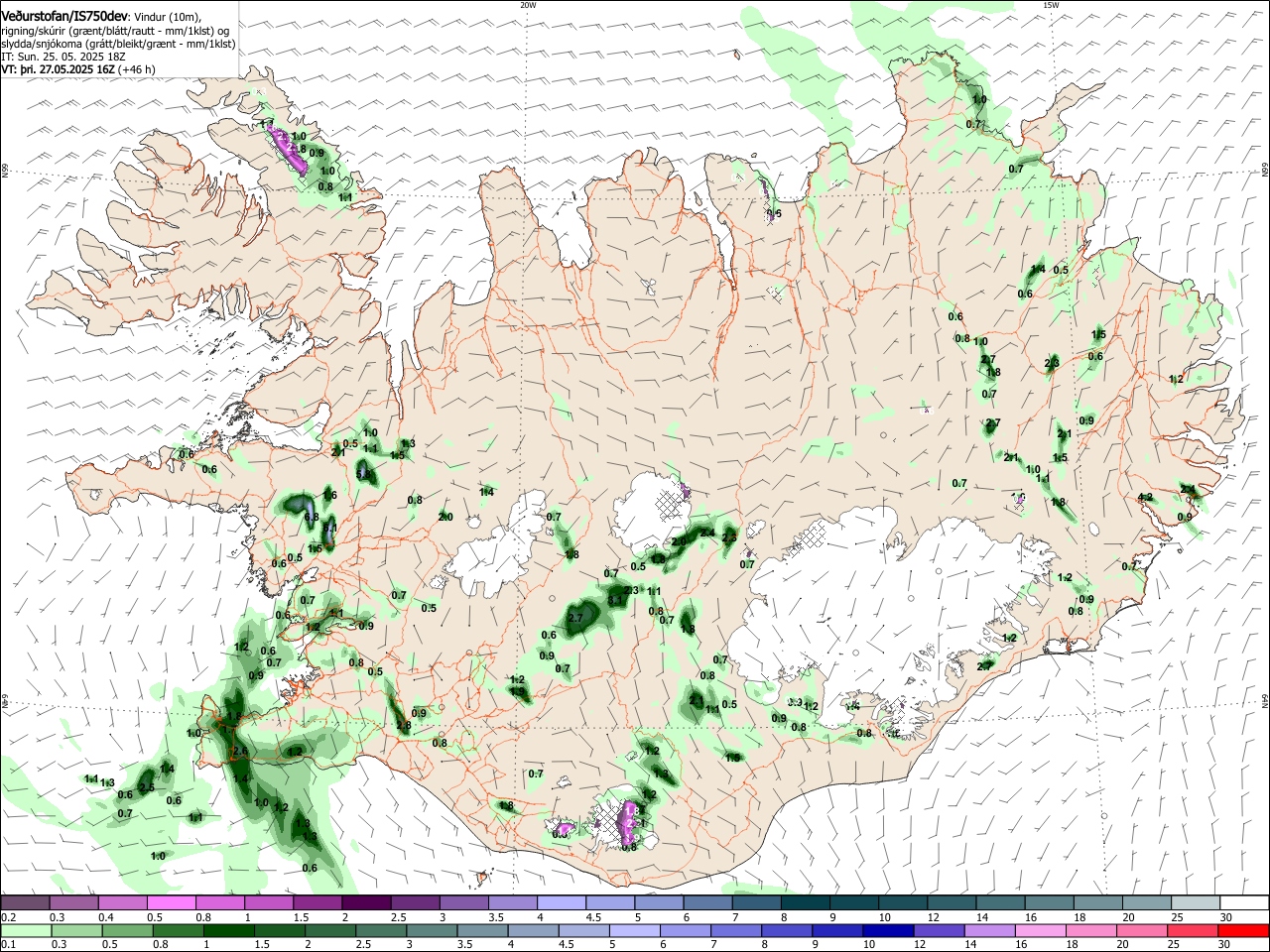1270x952 pixels.
Task: Select the '(+46 h)' forecast offset text
Action: pyautogui.click(x=137, y=69)
